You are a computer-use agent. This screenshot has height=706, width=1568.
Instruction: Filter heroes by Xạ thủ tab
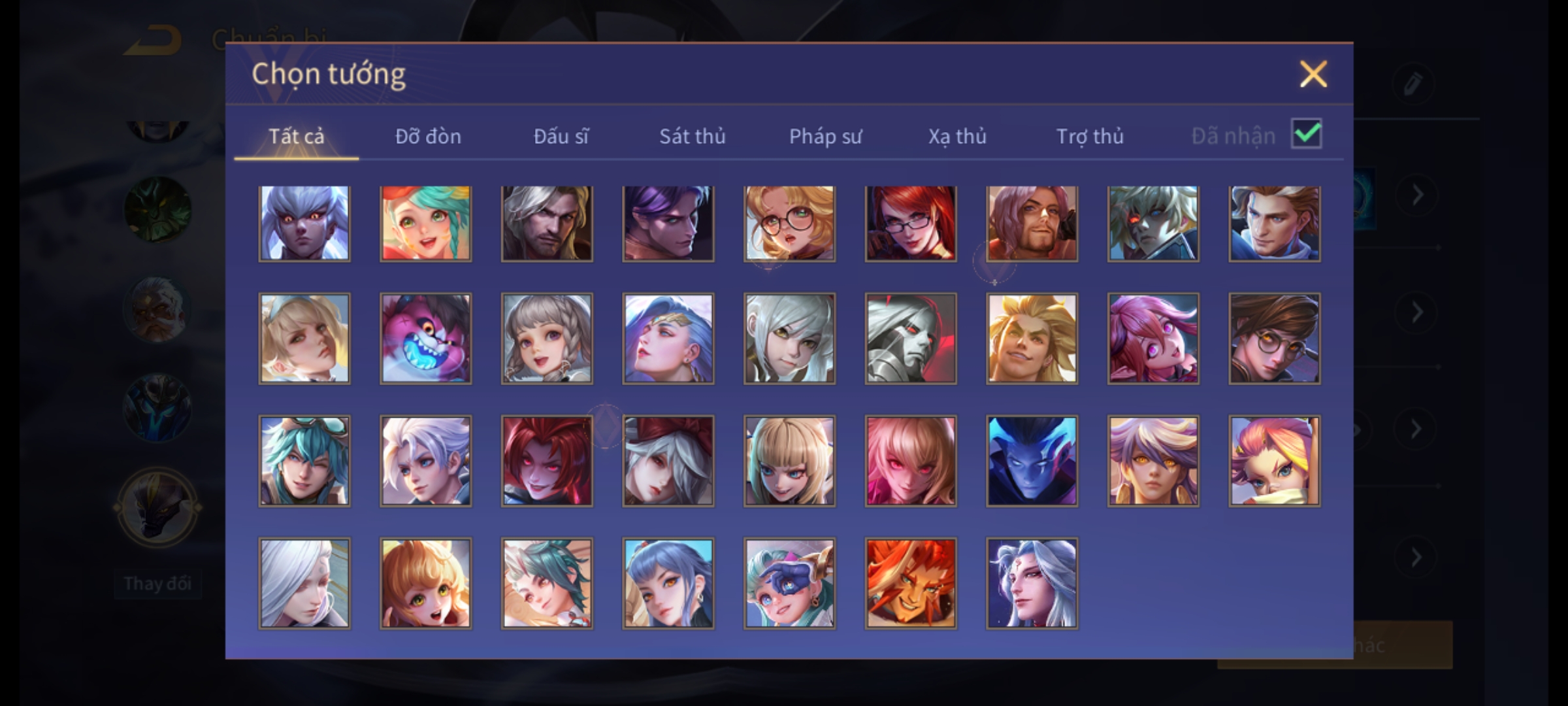click(x=957, y=136)
